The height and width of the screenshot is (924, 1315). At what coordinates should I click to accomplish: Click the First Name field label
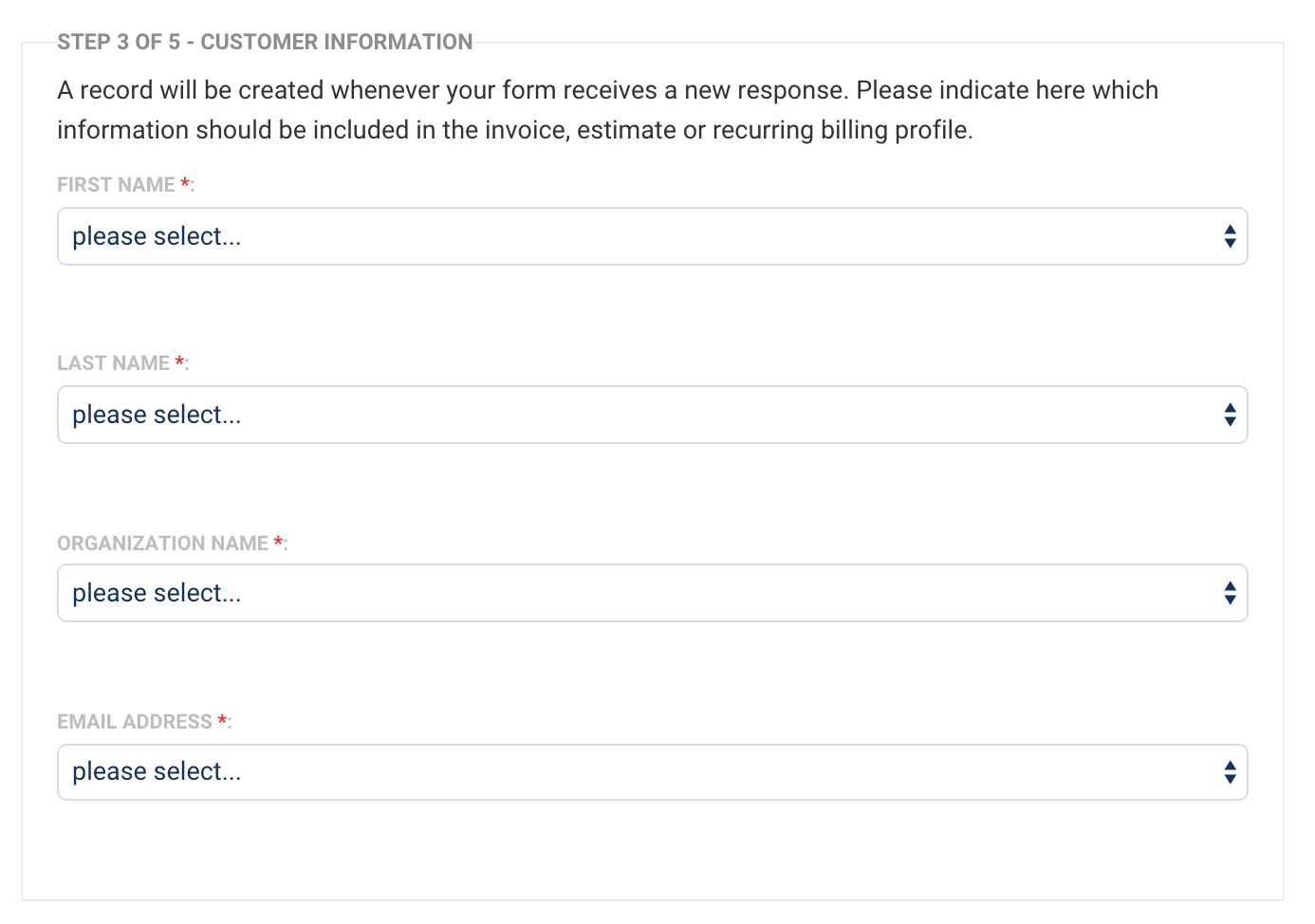click(116, 185)
